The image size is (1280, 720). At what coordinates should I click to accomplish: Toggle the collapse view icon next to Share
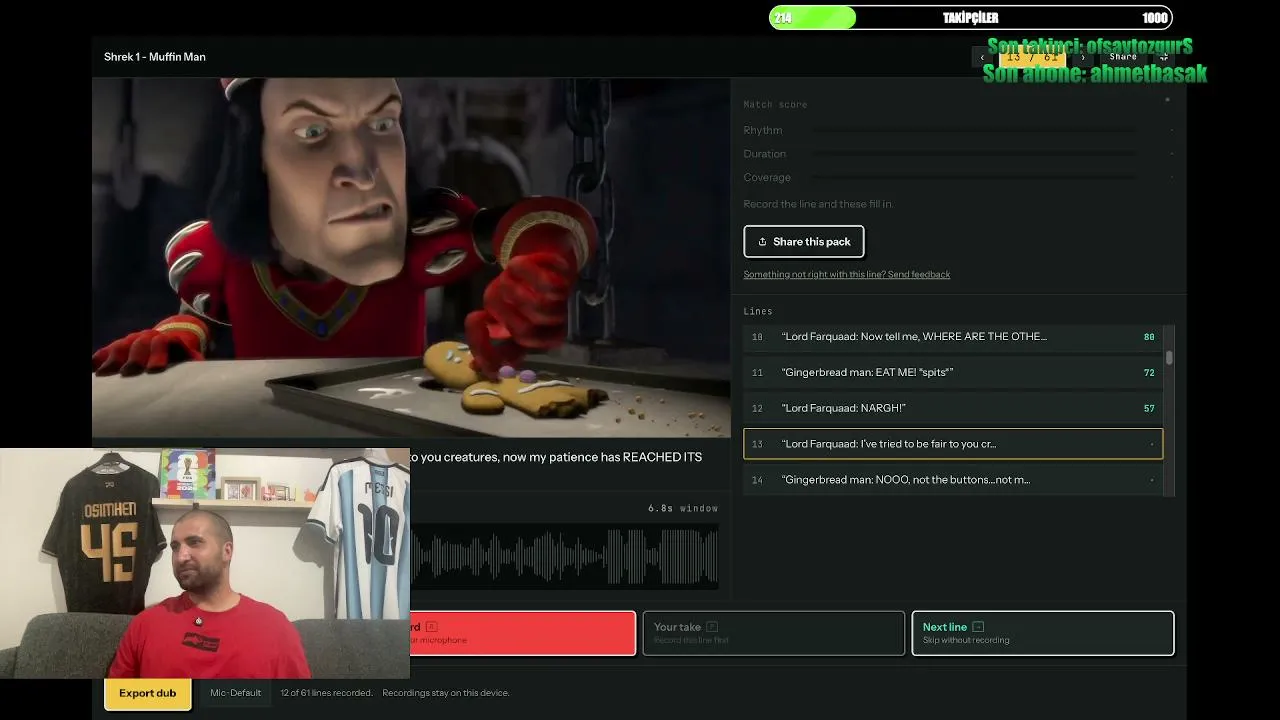(x=1163, y=57)
